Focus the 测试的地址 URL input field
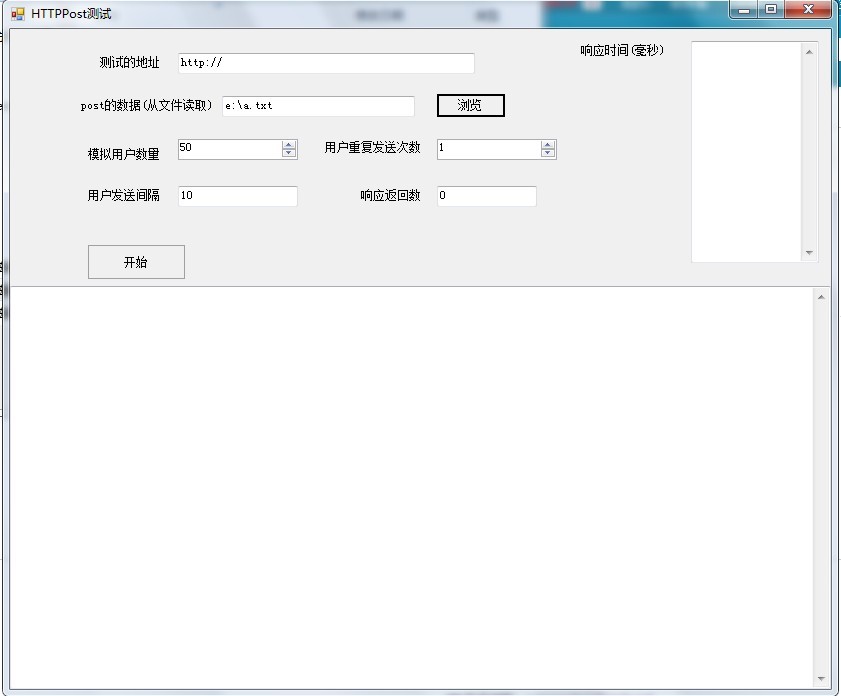Screen dimensions: 841x696 326,63
